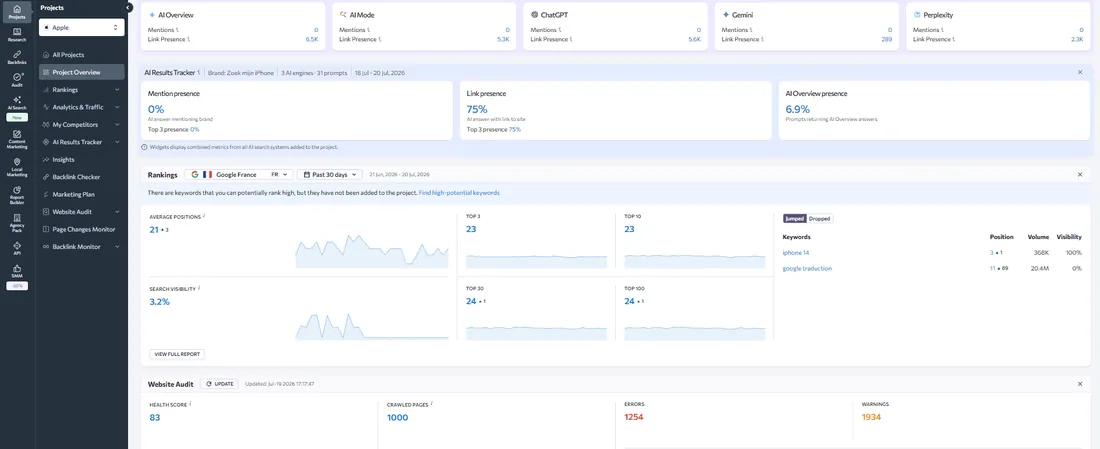The height and width of the screenshot is (449, 1100).
Task: Collapse the Projects sidebar panel arrow
Action: (x=128, y=7)
